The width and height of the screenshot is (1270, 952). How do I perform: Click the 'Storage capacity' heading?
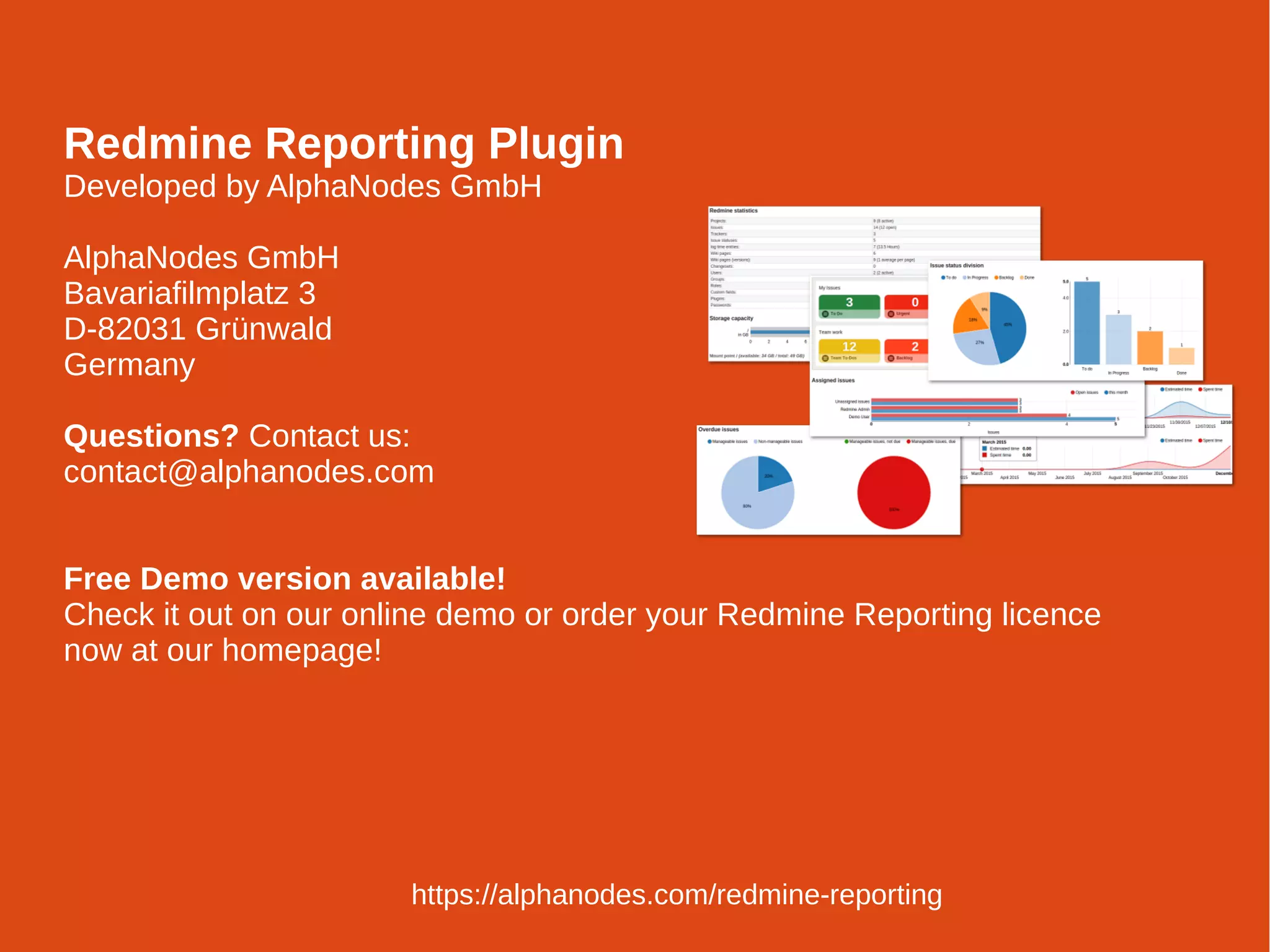pyautogui.click(x=731, y=318)
